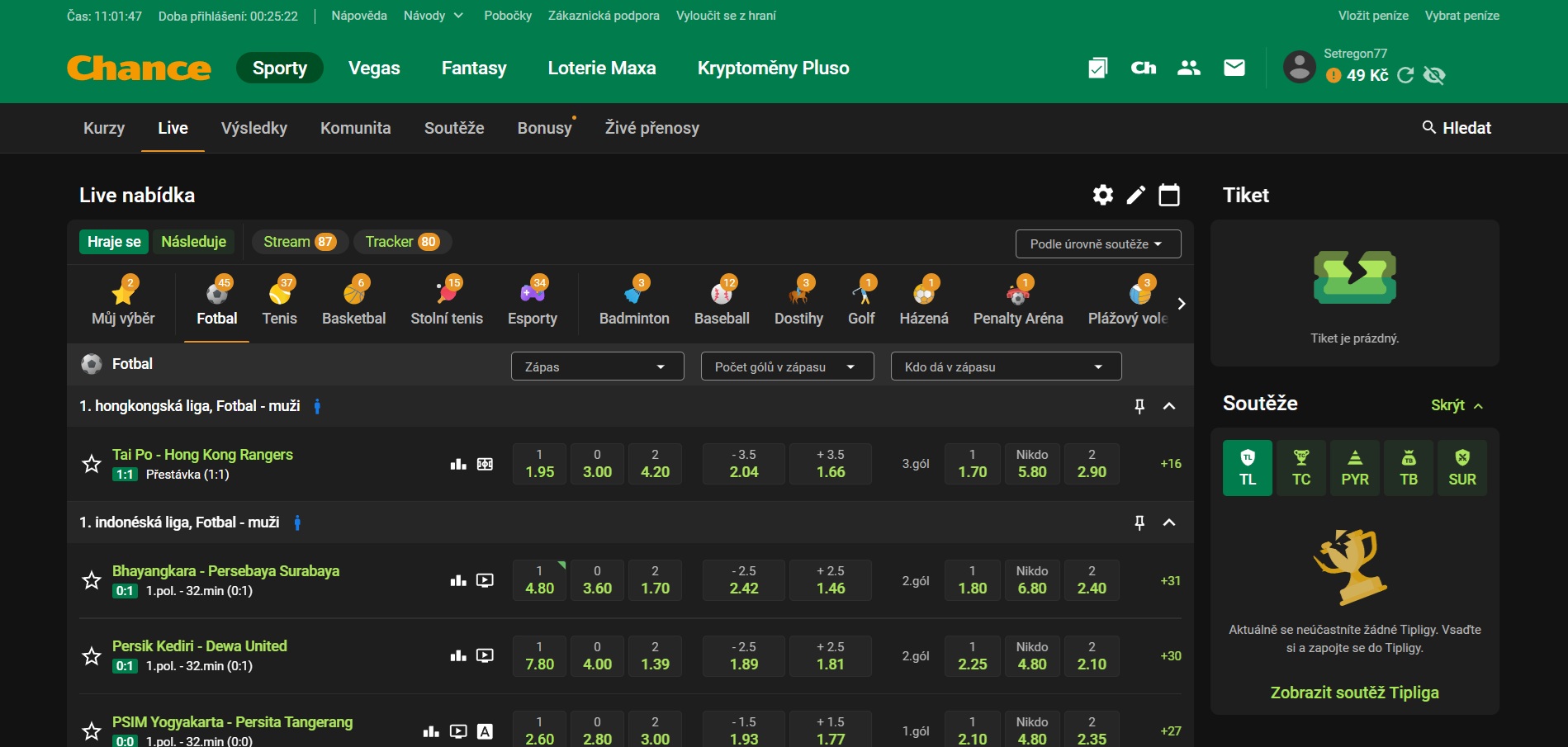Collapse the 1. hongkongská liga section

tap(1169, 406)
